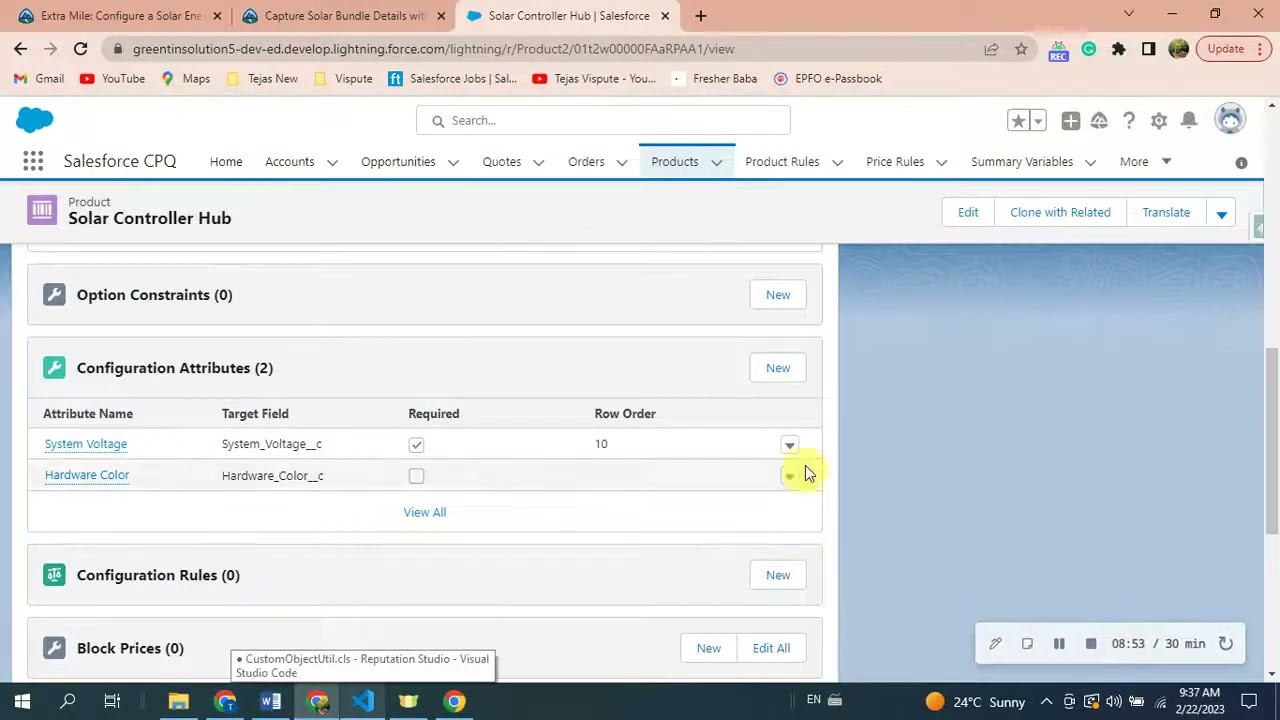Open the Price Rules tab
Image resolution: width=1280 pixels, height=720 pixels.
[x=895, y=161]
